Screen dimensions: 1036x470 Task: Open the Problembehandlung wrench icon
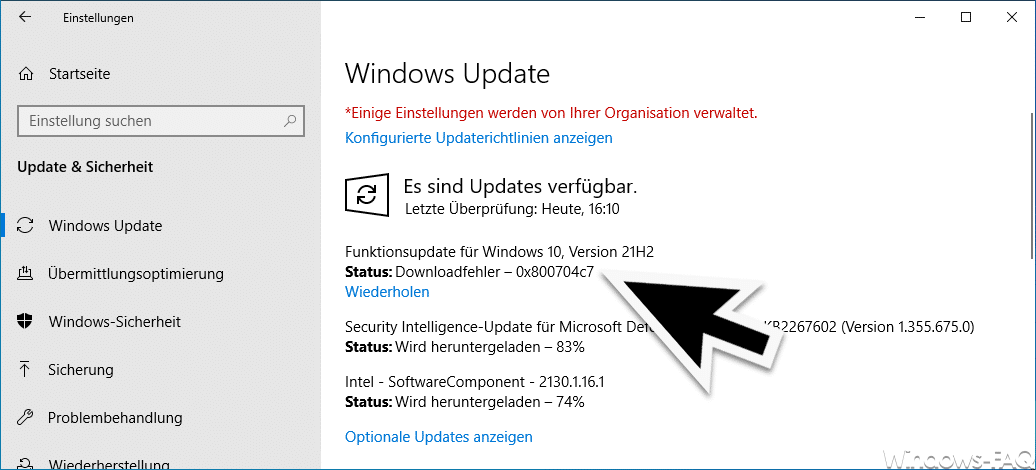click(x=25, y=417)
